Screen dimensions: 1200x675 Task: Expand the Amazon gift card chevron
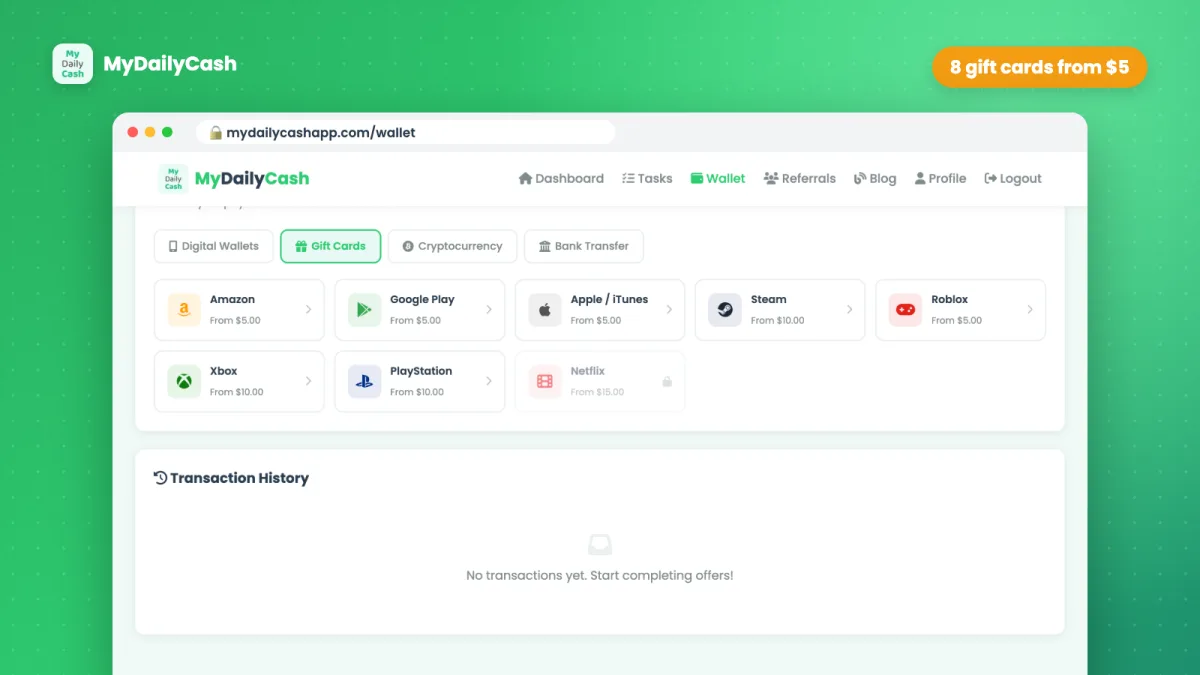point(308,310)
